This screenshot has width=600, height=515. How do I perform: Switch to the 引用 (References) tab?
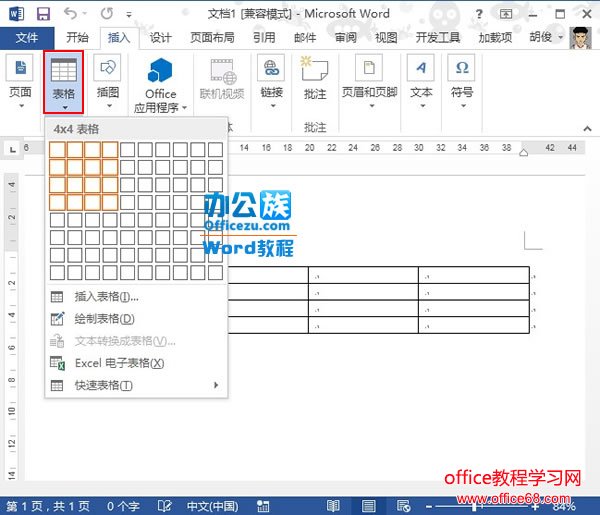(264, 37)
